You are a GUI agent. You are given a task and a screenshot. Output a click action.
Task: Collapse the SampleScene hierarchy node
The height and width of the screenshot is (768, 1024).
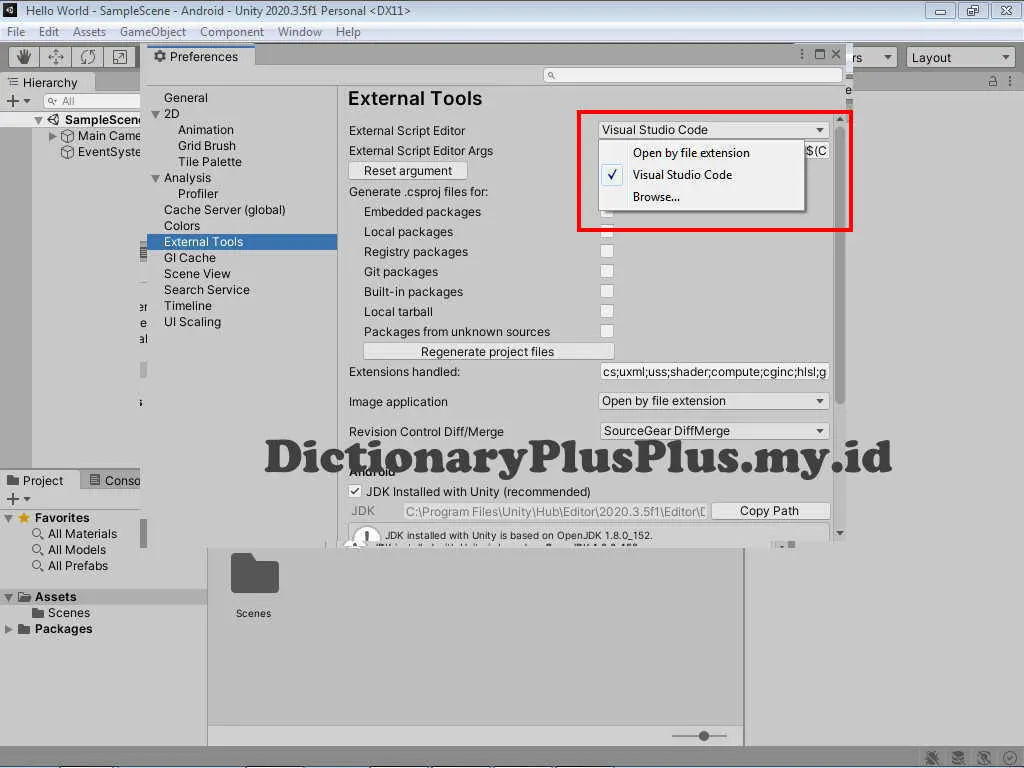[x=39, y=120]
